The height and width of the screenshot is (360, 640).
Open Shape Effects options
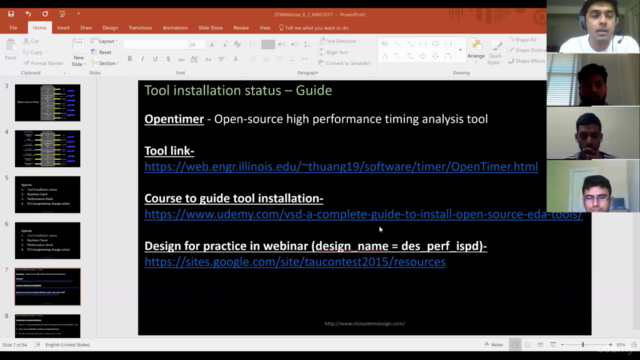point(527,61)
